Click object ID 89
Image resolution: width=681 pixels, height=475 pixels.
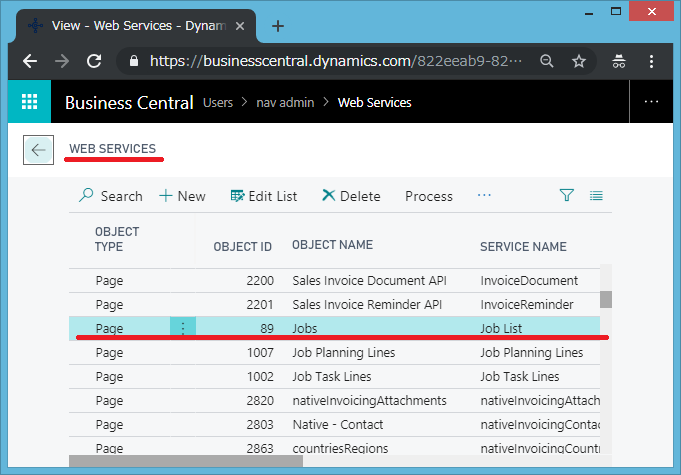coord(267,328)
